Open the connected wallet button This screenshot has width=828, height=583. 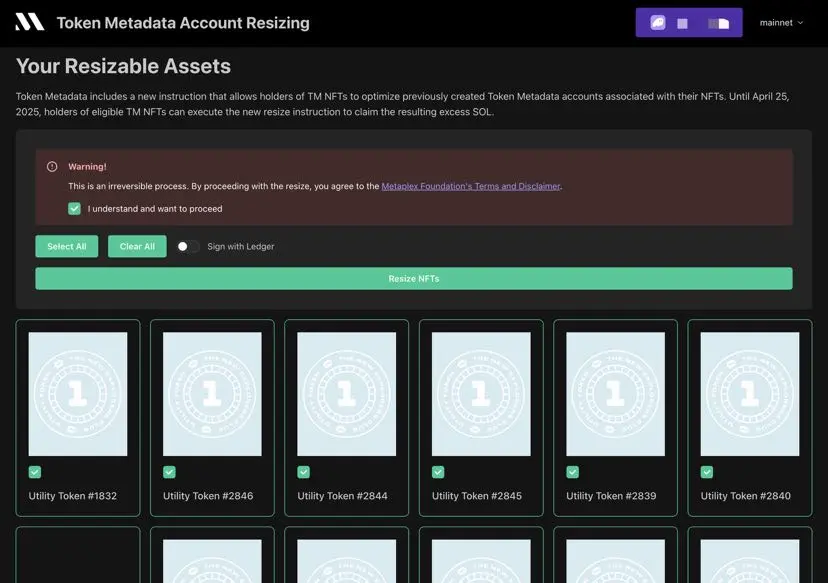(x=689, y=23)
